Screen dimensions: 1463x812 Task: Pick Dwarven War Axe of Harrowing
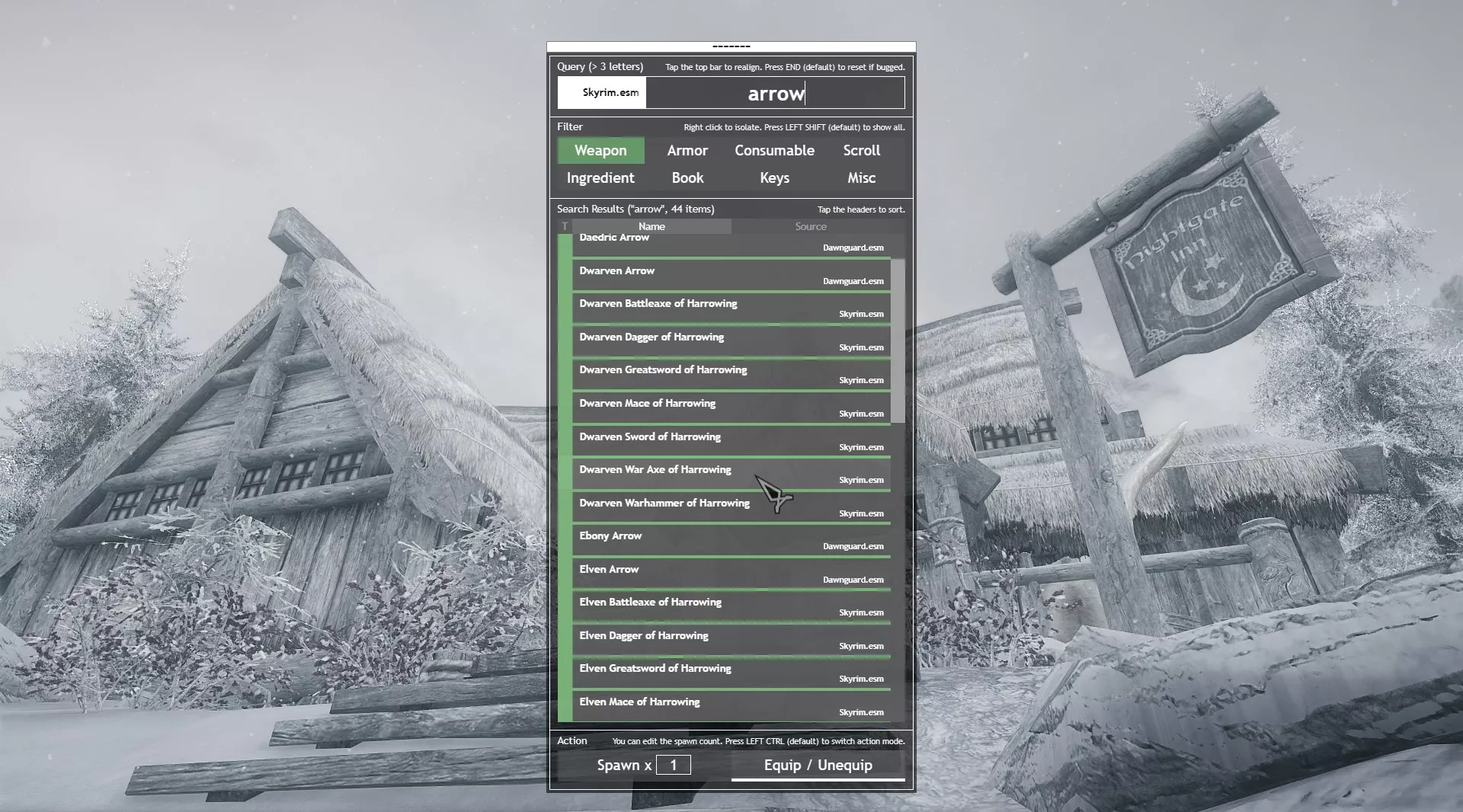pyautogui.click(x=731, y=475)
